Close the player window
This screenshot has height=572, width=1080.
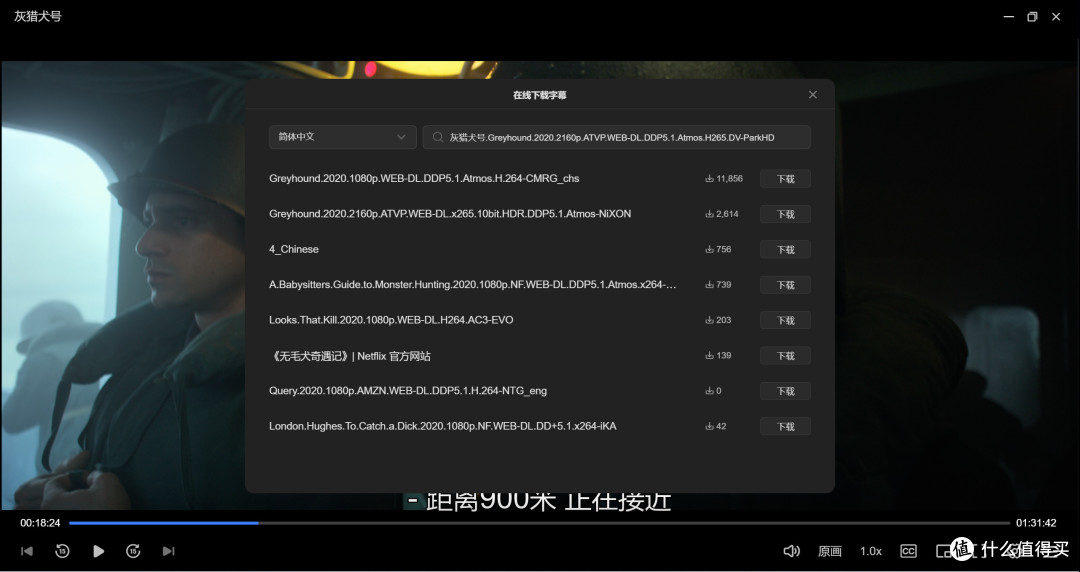click(x=1056, y=17)
